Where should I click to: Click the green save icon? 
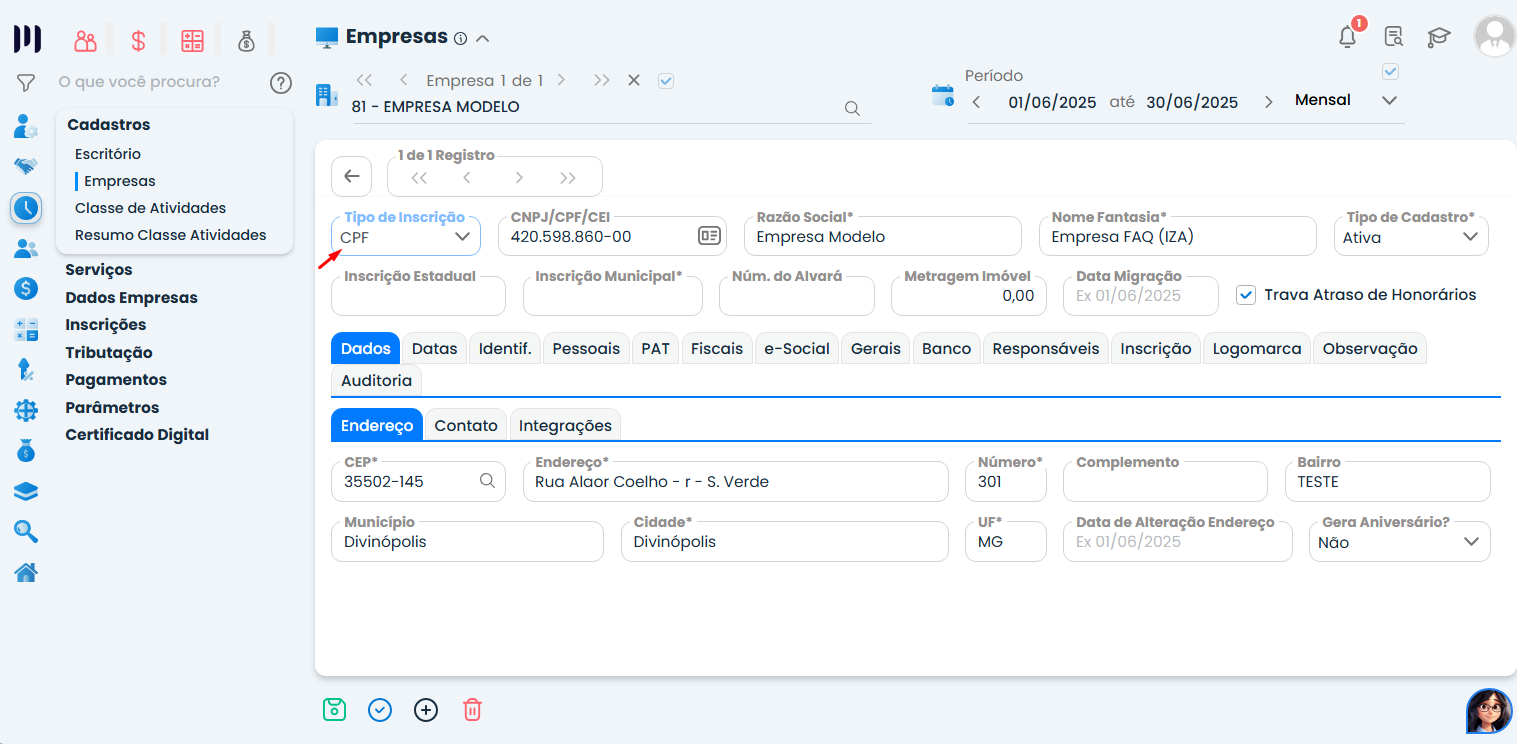[334, 710]
